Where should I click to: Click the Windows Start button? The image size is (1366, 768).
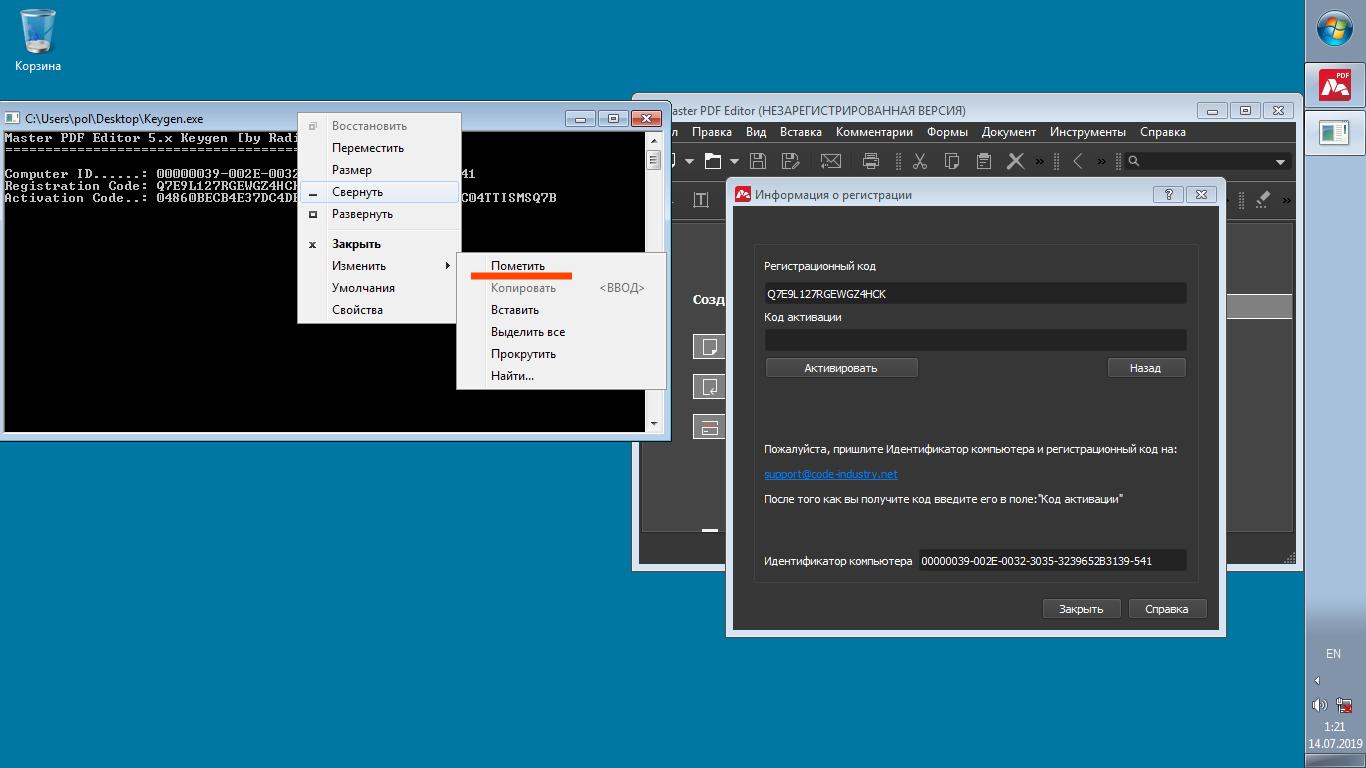pos(1335,30)
